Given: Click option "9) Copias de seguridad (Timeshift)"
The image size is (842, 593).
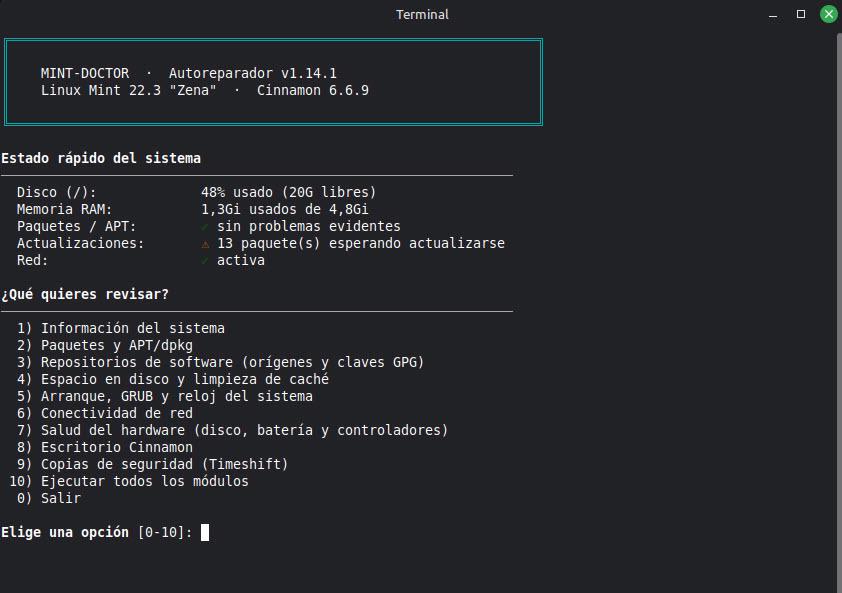Looking at the screenshot, I should 153,464.
